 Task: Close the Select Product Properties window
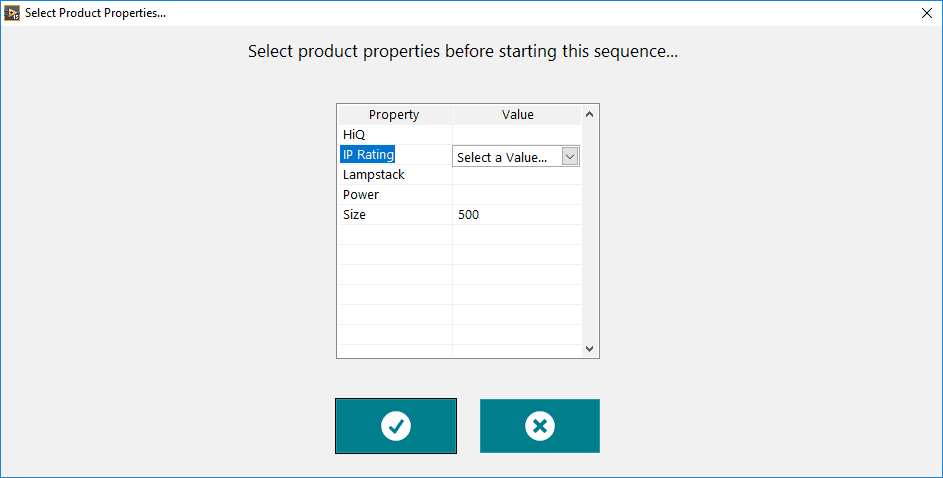point(927,13)
